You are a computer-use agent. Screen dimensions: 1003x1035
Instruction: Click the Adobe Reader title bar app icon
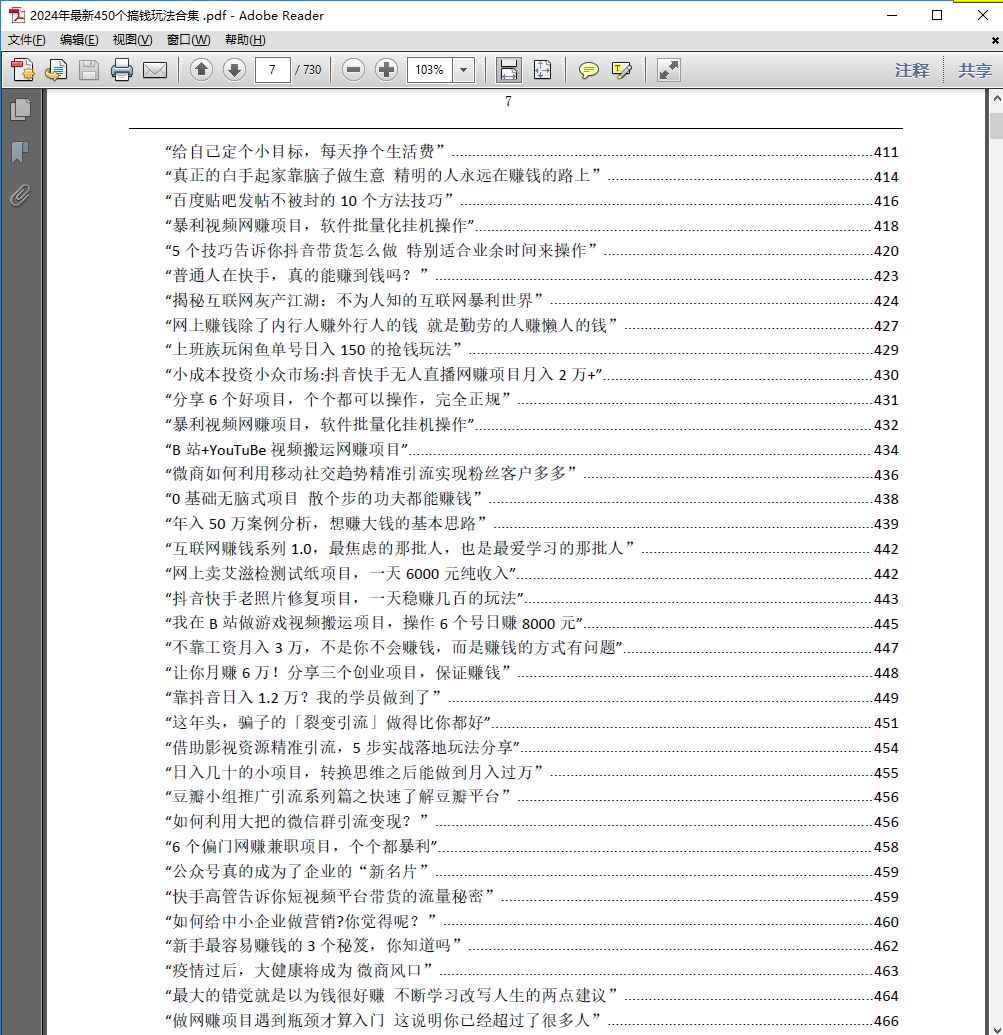(x=16, y=15)
